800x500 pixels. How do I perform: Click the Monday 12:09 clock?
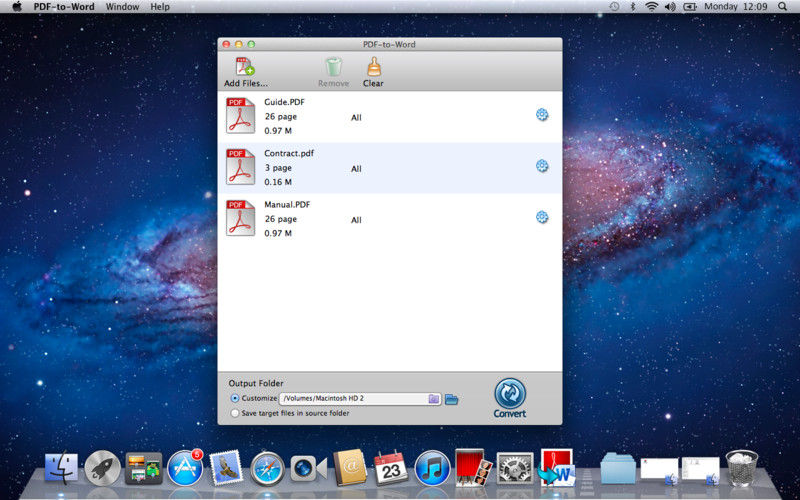736,7
